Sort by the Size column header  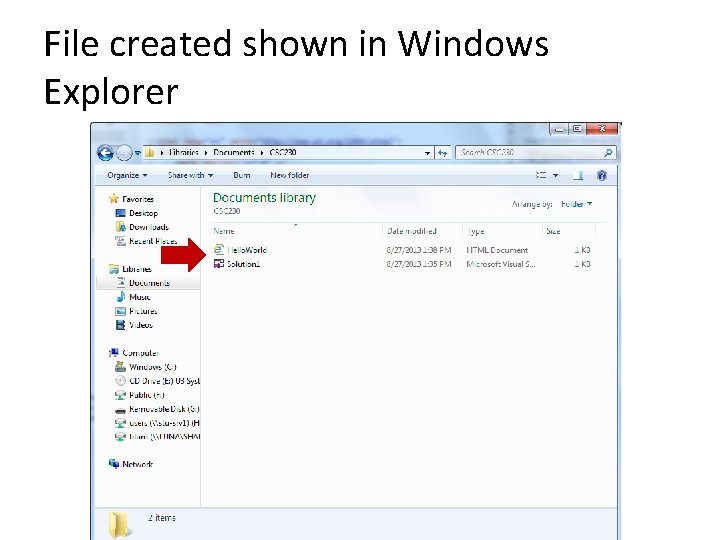(553, 231)
